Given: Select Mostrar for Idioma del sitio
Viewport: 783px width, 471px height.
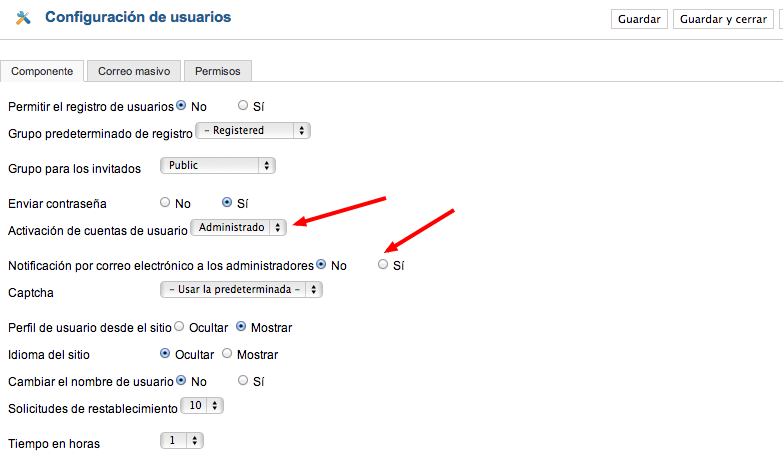Looking at the screenshot, I should [x=227, y=353].
